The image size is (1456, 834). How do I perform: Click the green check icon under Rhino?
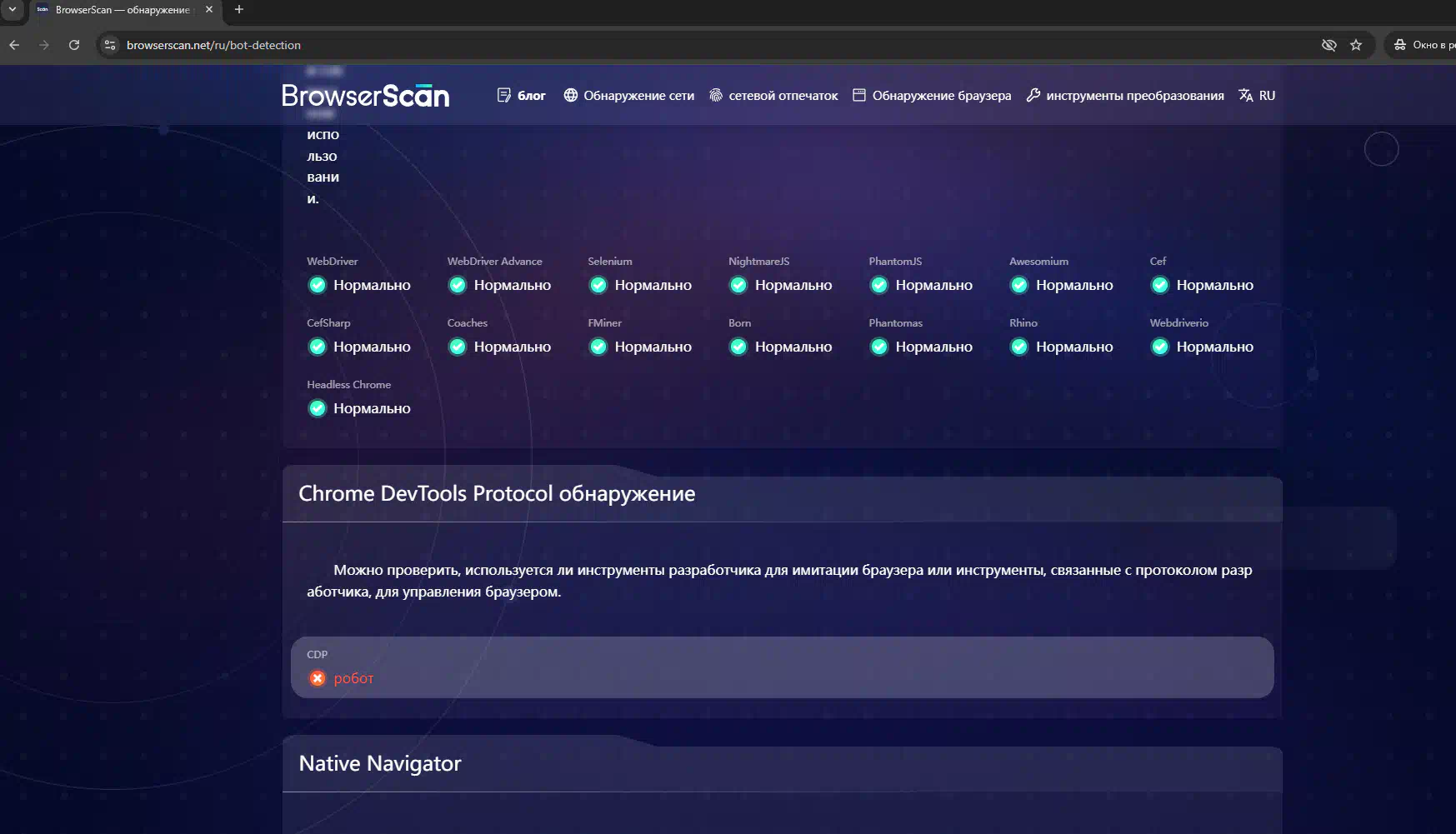1019,347
